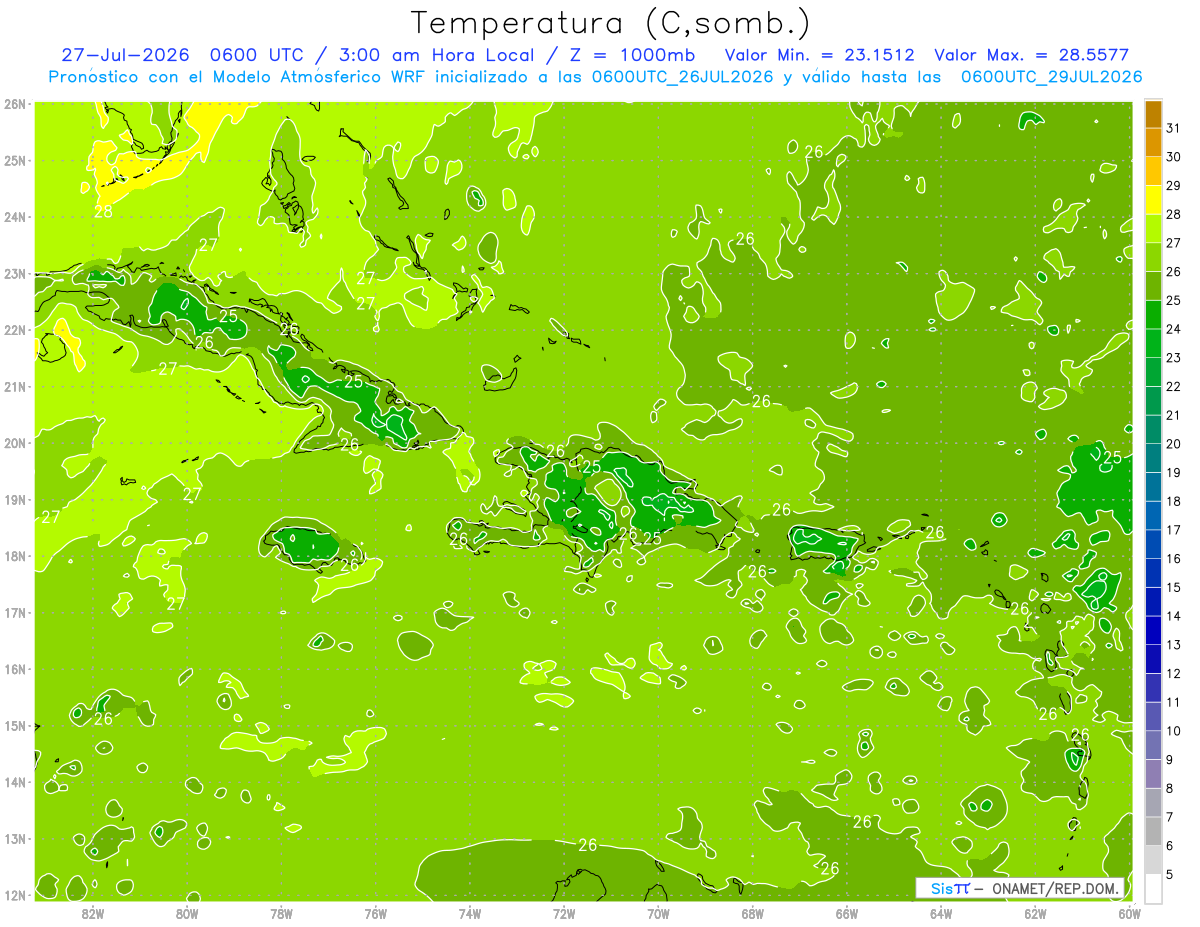Select the brown swatch above 31 on color scale

point(1153,115)
